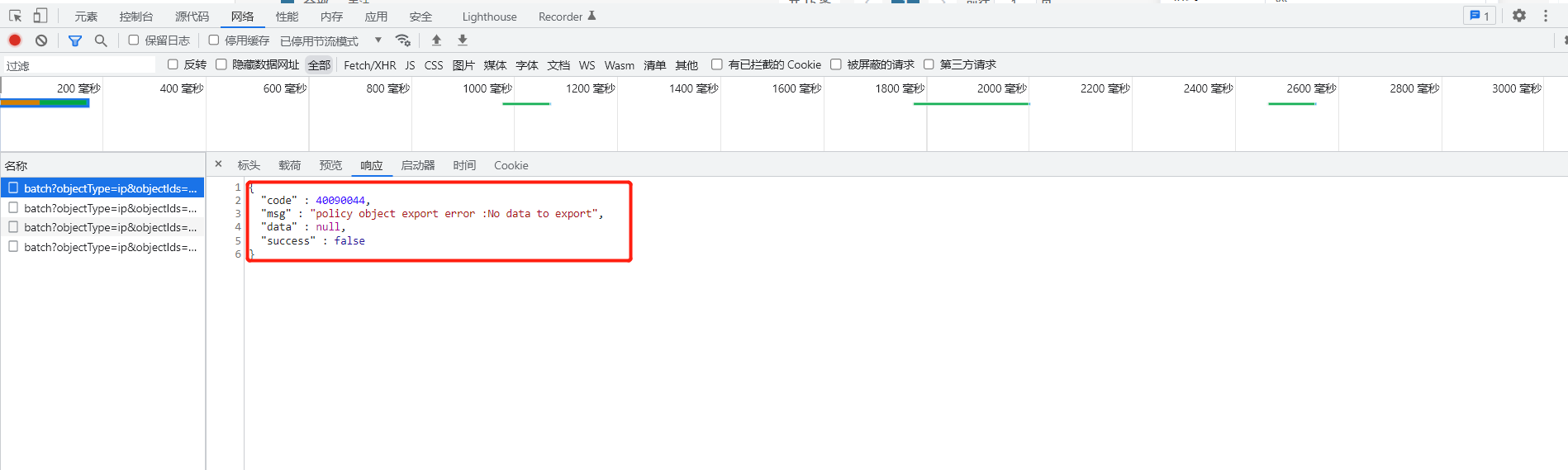Open DevTools settings gear
The height and width of the screenshot is (470, 1568).
pyautogui.click(x=1518, y=16)
